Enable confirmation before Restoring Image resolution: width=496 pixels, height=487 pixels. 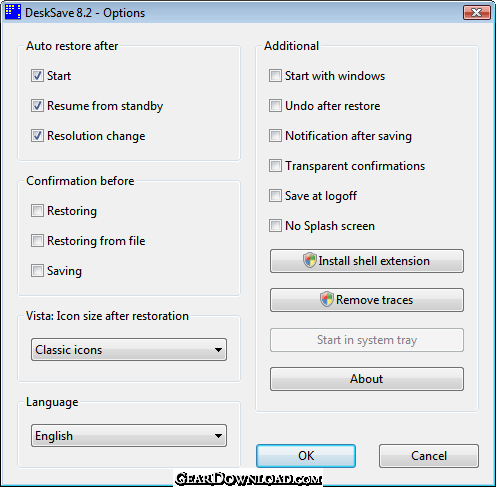[x=37, y=211]
